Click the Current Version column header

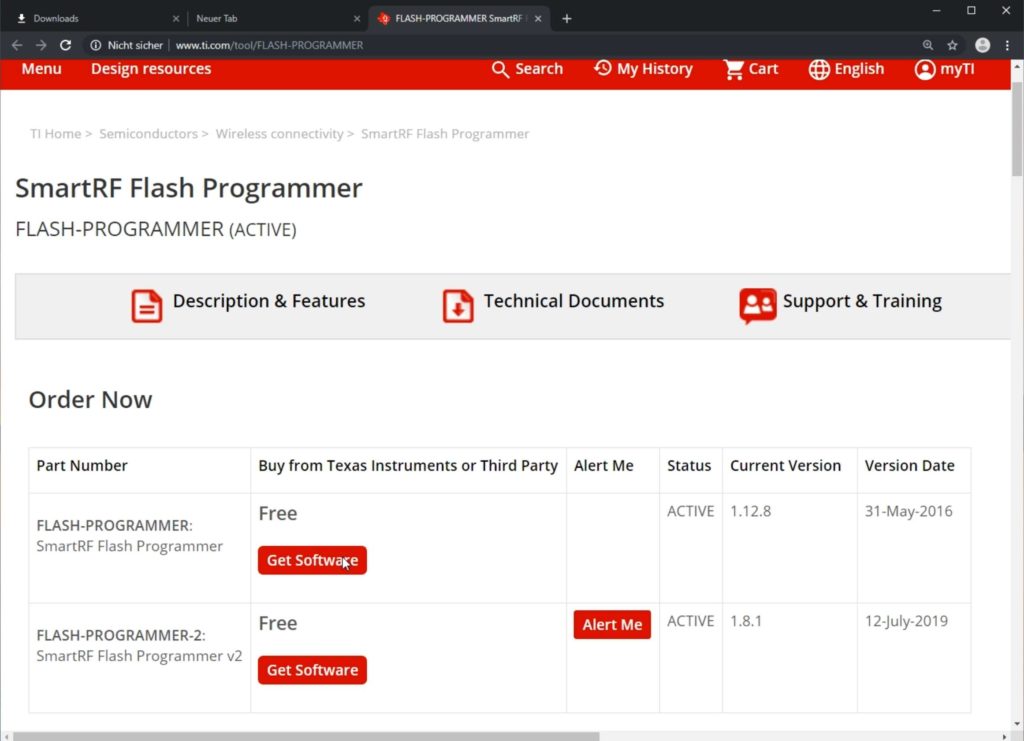(x=785, y=465)
